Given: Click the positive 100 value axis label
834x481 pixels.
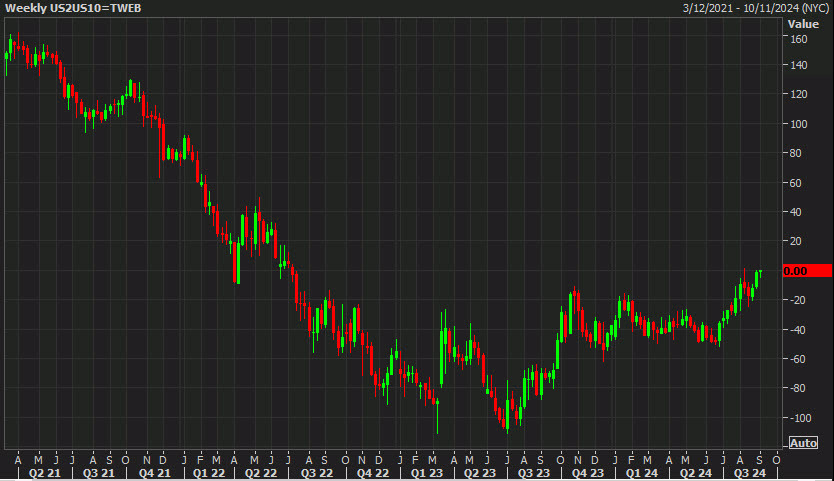Looking at the screenshot, I should pos(799,124).
